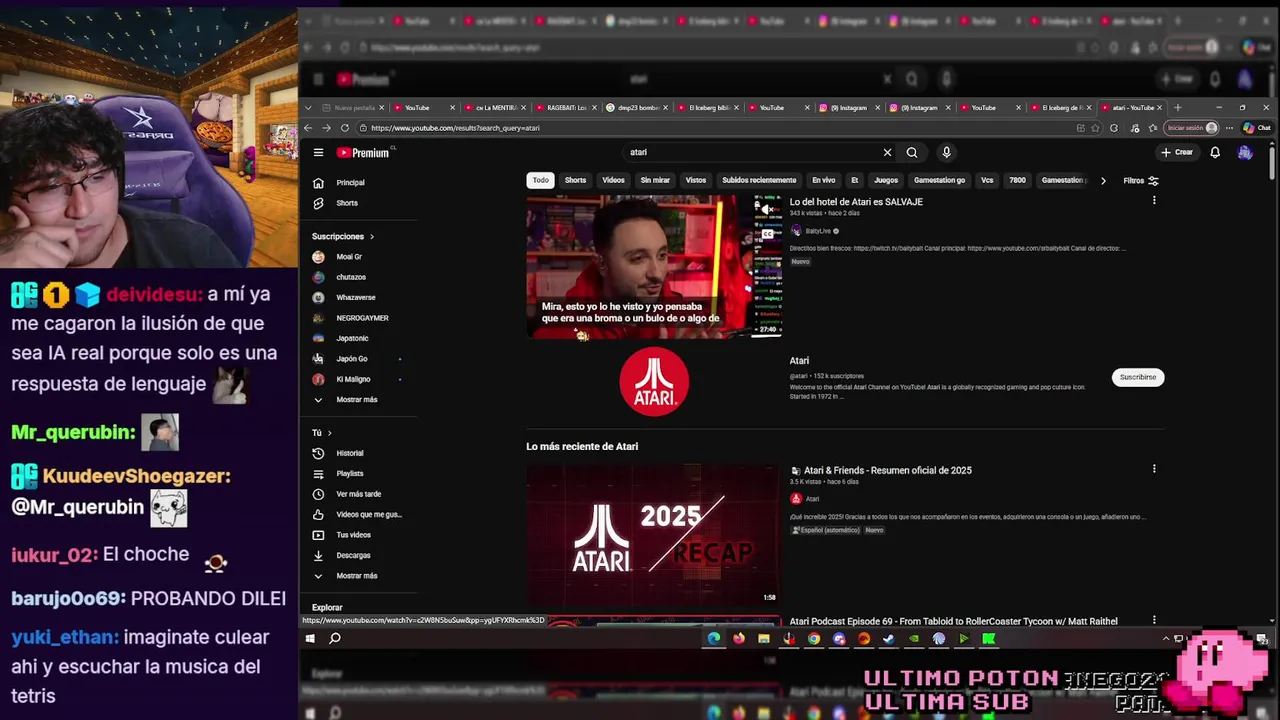The height and width of the screenshot is (720, 1280).
Task: Clear the 'atari' search text
Action: pos(887,153)
